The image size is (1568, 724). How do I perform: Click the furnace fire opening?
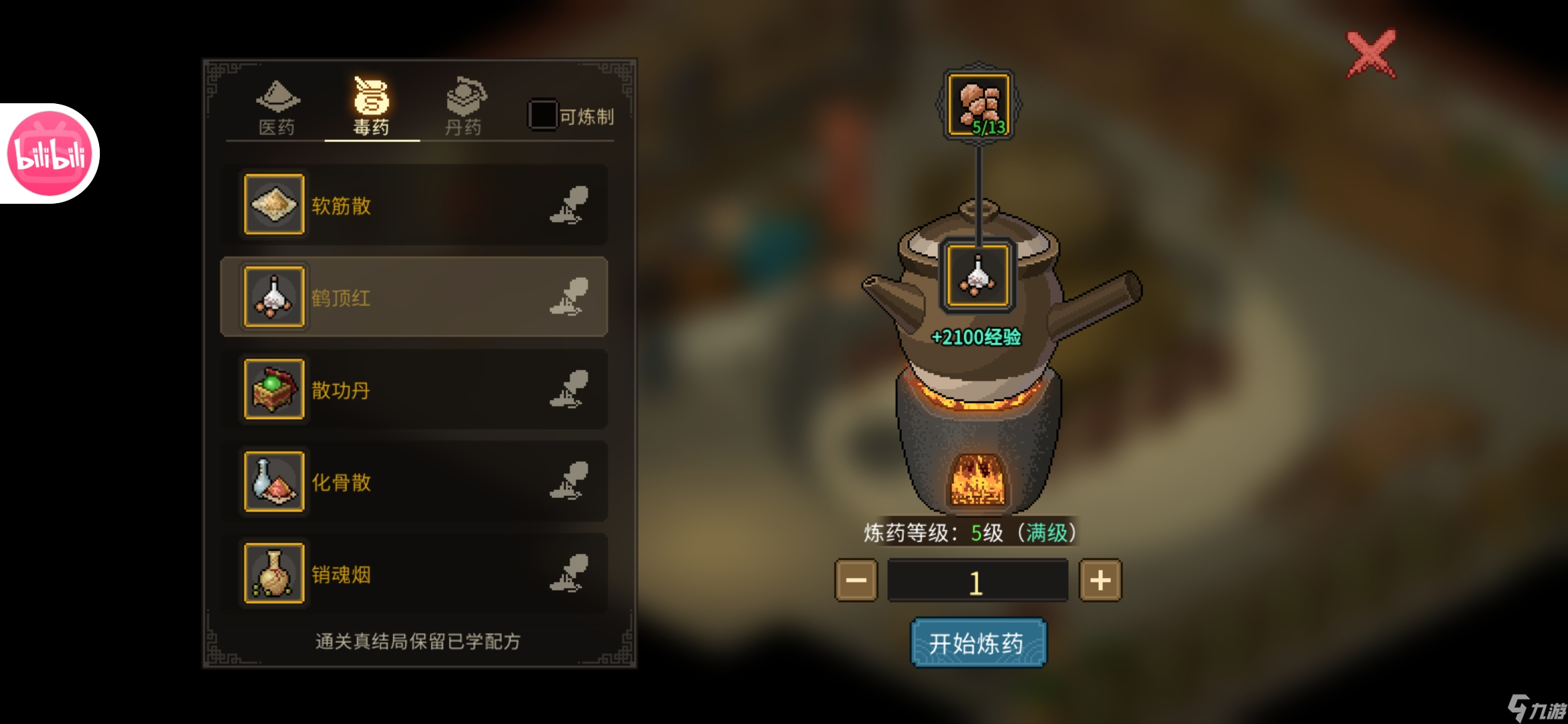[x=978, y=479]
